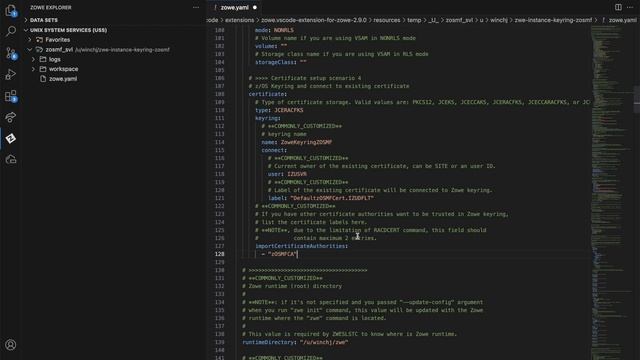Viewport: 640px width, 360px height.
Task: Click the keyring: key line
Action: [x=268, y=118]
